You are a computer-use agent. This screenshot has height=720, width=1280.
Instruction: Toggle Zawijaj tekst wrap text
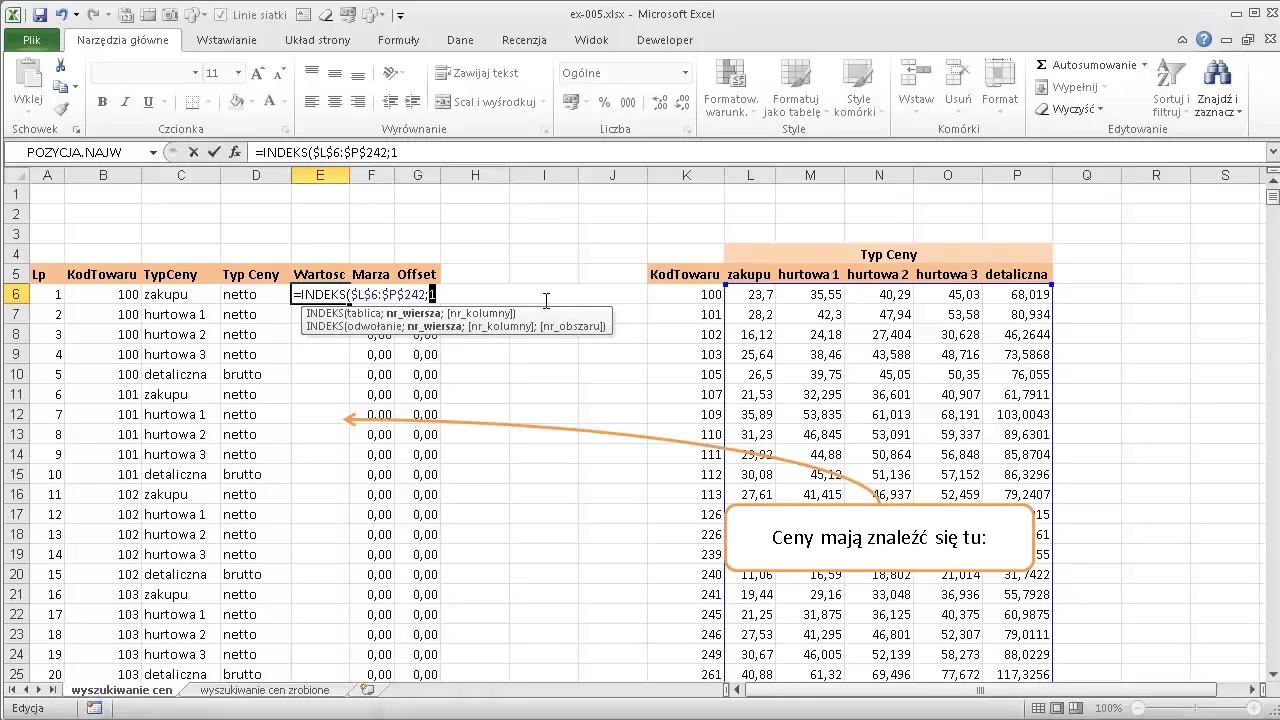pyautogui.click(x=477, y=73)
